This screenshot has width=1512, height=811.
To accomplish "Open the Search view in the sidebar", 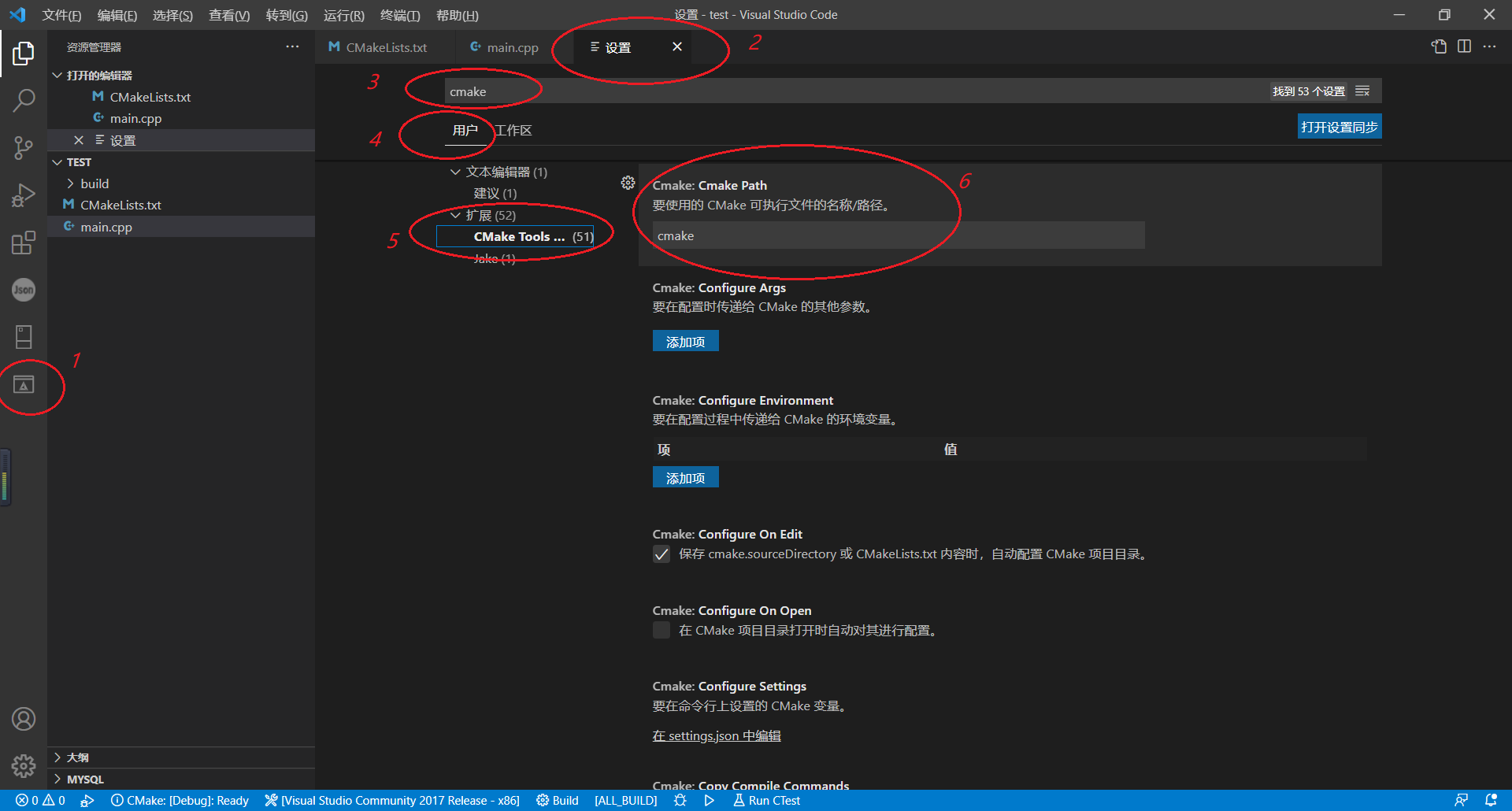I will (x=24, y=100).
